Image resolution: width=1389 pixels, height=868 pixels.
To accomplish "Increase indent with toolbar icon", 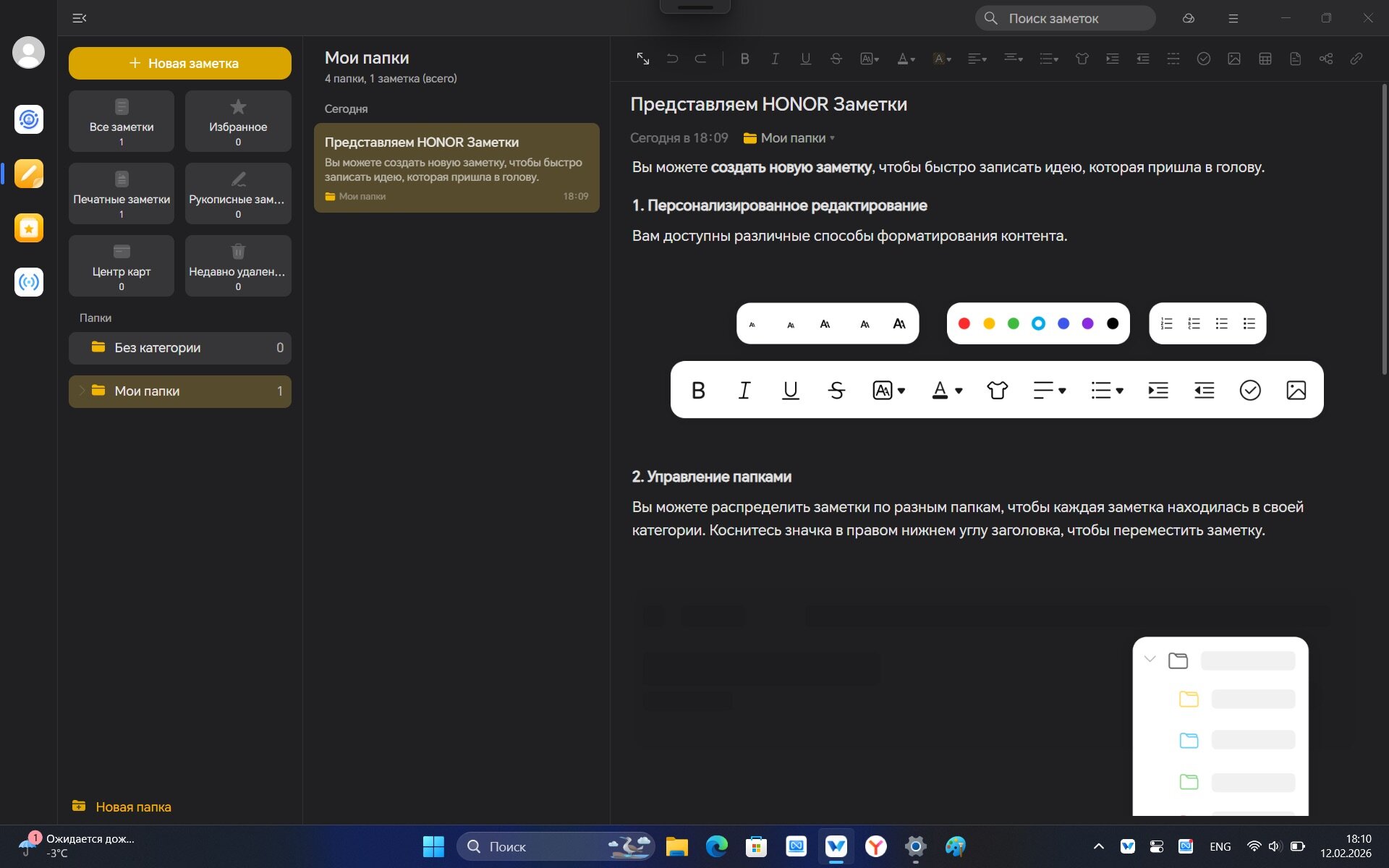I will (x=1112, y=59).
